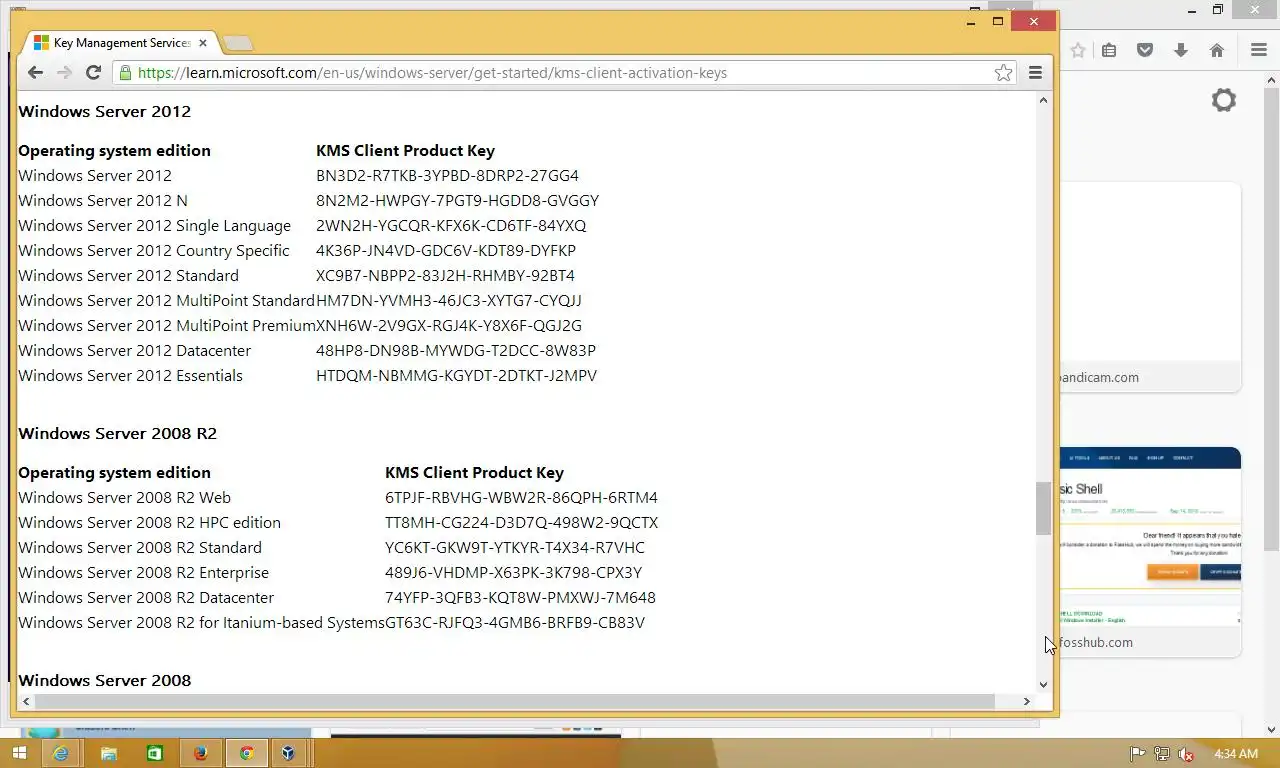This screenshot has height=768, width=1280.
Task: Click the Windows Server 2012 heading
Action: (x=104, y=111)
